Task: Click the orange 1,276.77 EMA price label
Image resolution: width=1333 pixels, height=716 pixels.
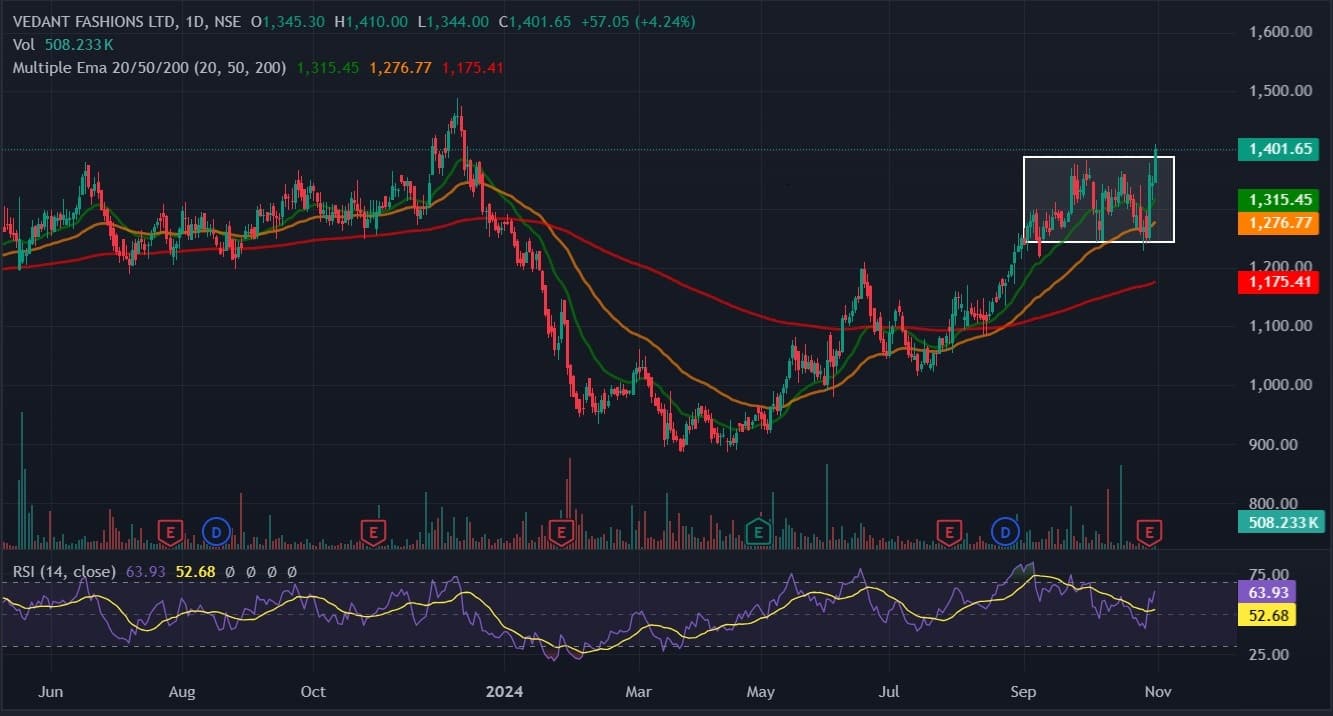Action: tap(1278, 223)
